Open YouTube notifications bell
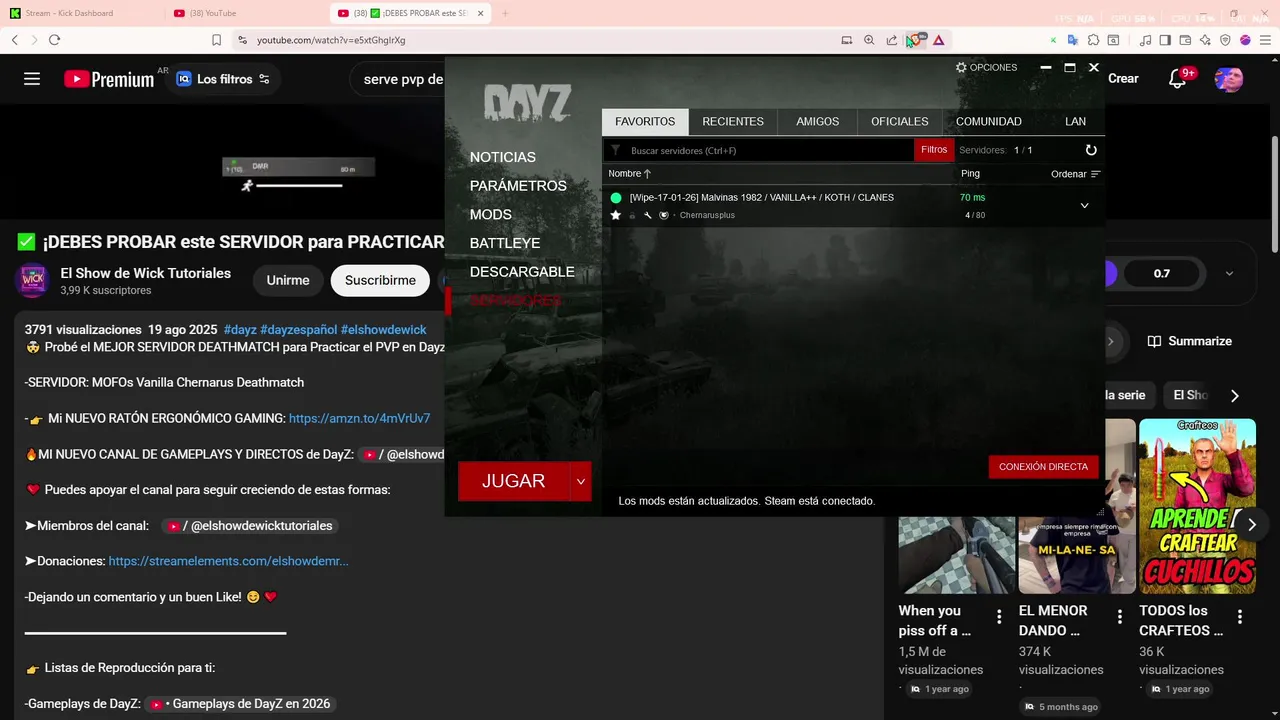Image resolution: width=1280 pixels, height=720 pixels. (x=1178, y=79)
